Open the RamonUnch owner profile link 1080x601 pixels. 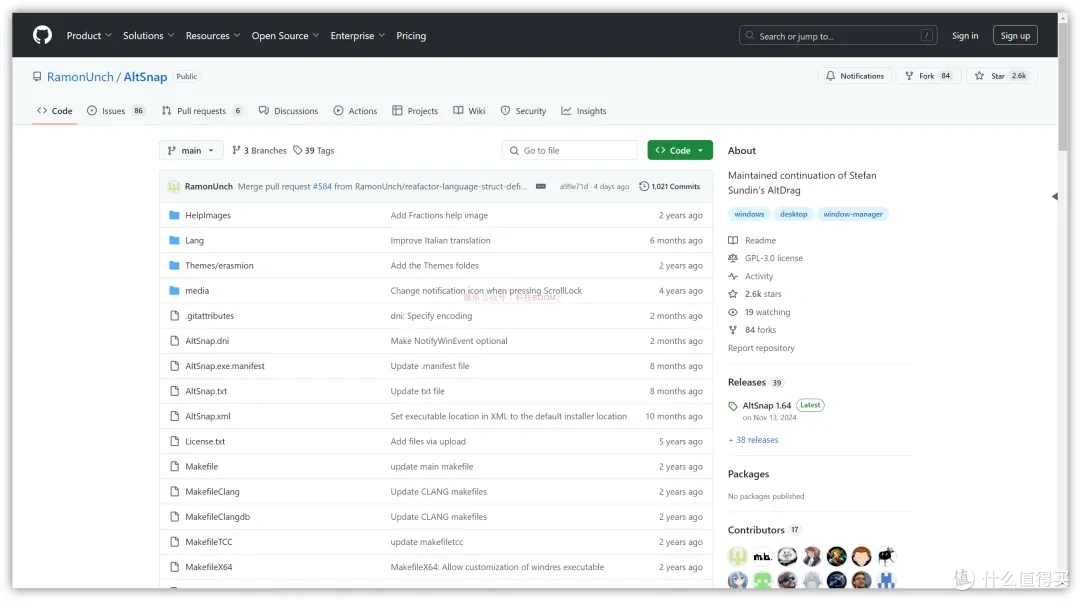(80, 76)
